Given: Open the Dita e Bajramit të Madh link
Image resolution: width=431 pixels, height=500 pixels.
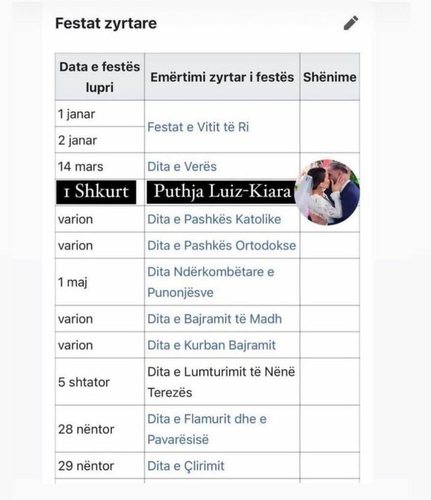Looking at the screenshot, I should click(214, 319).
